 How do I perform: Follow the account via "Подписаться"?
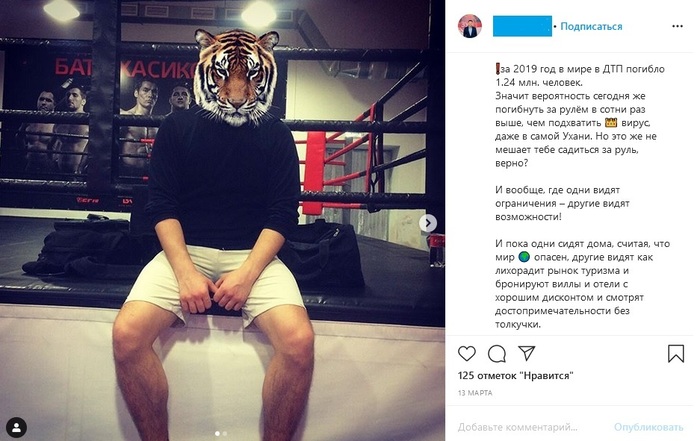click(591, 26)
